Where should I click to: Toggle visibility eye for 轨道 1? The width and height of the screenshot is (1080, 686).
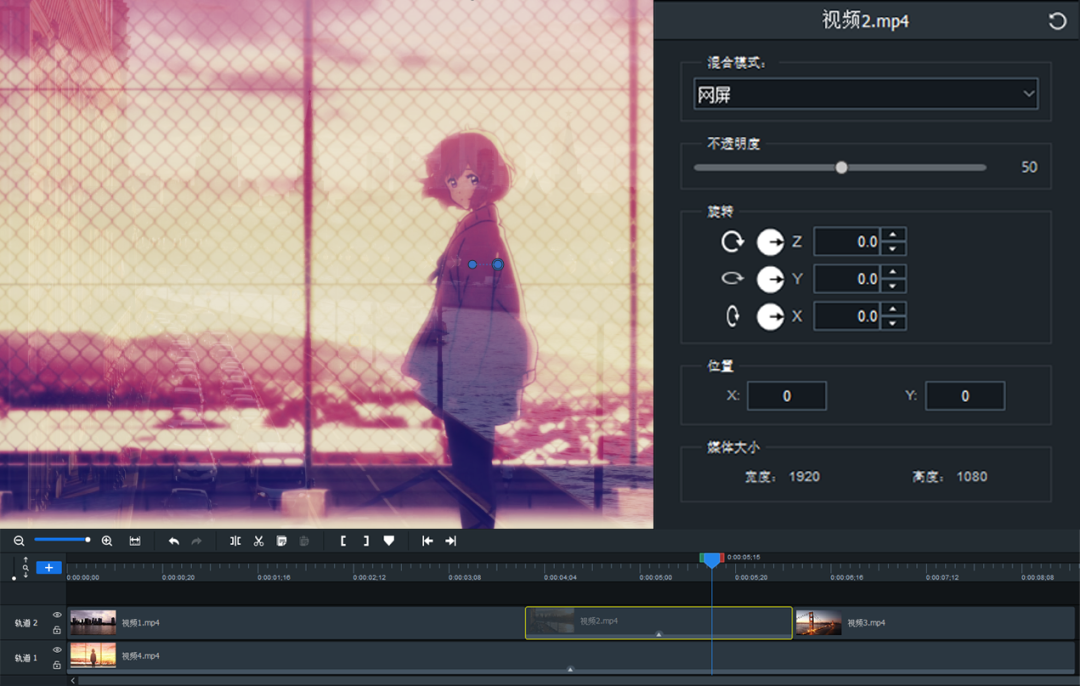coord(57,649)
